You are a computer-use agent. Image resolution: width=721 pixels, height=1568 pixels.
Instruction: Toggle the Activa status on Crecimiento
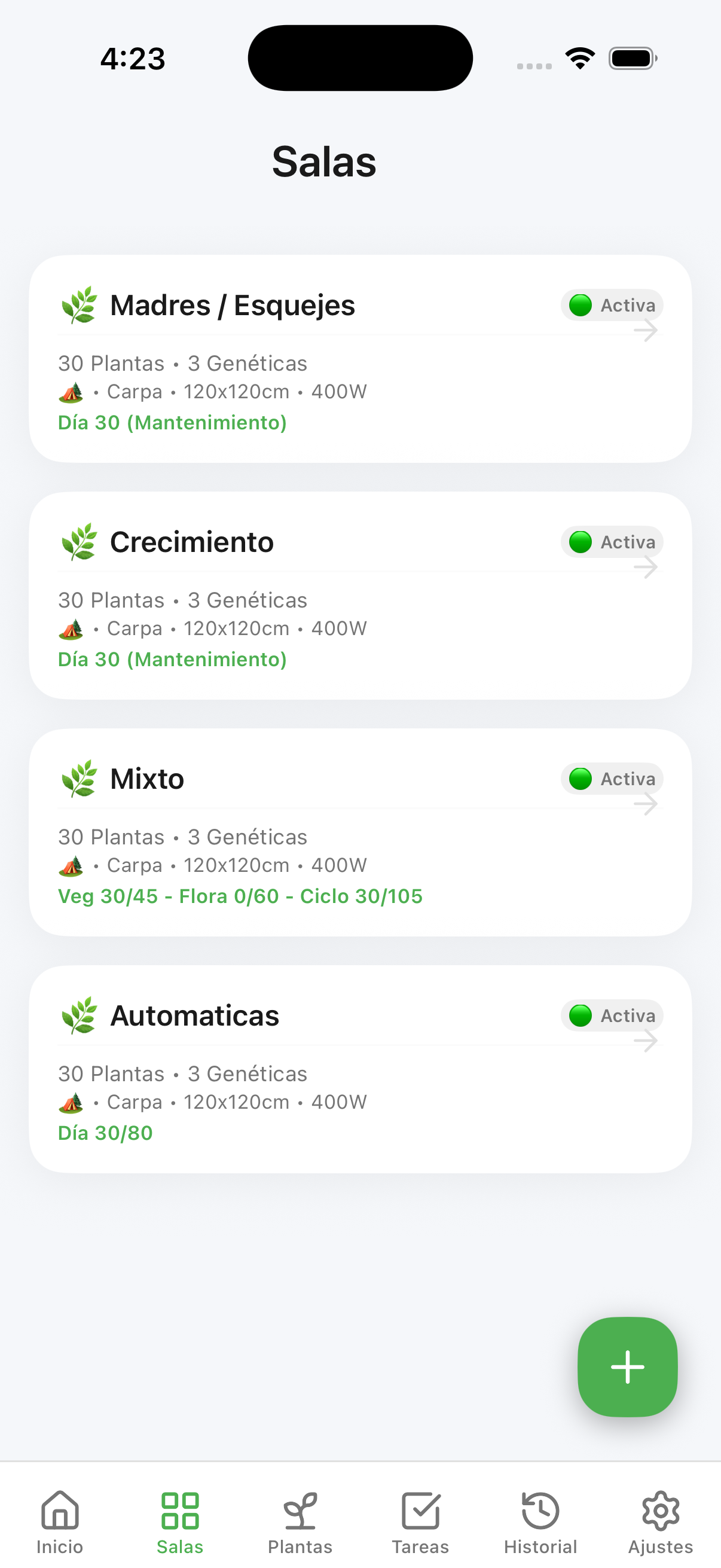[x=612, y=542]
